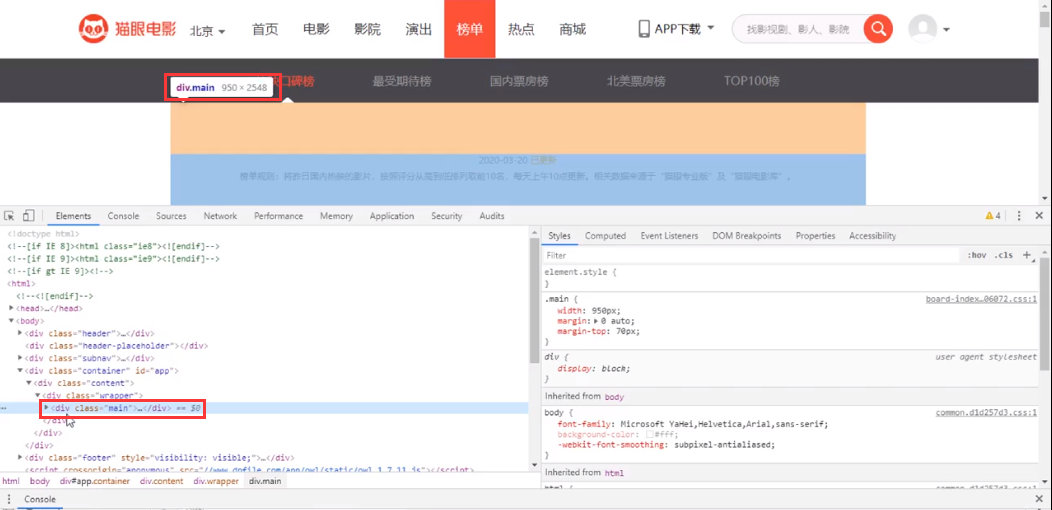This screenshot has width=1052, height=510.
Task: Click the background-color white swatch
Action: 650,435
